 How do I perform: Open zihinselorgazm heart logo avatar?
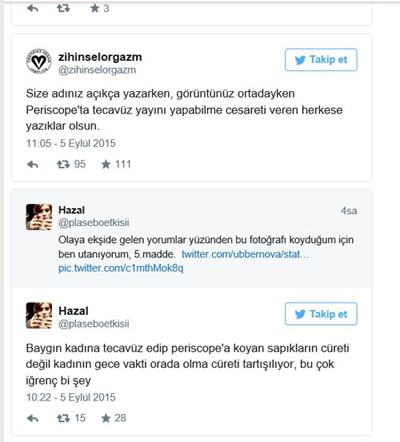pos(39,61)
